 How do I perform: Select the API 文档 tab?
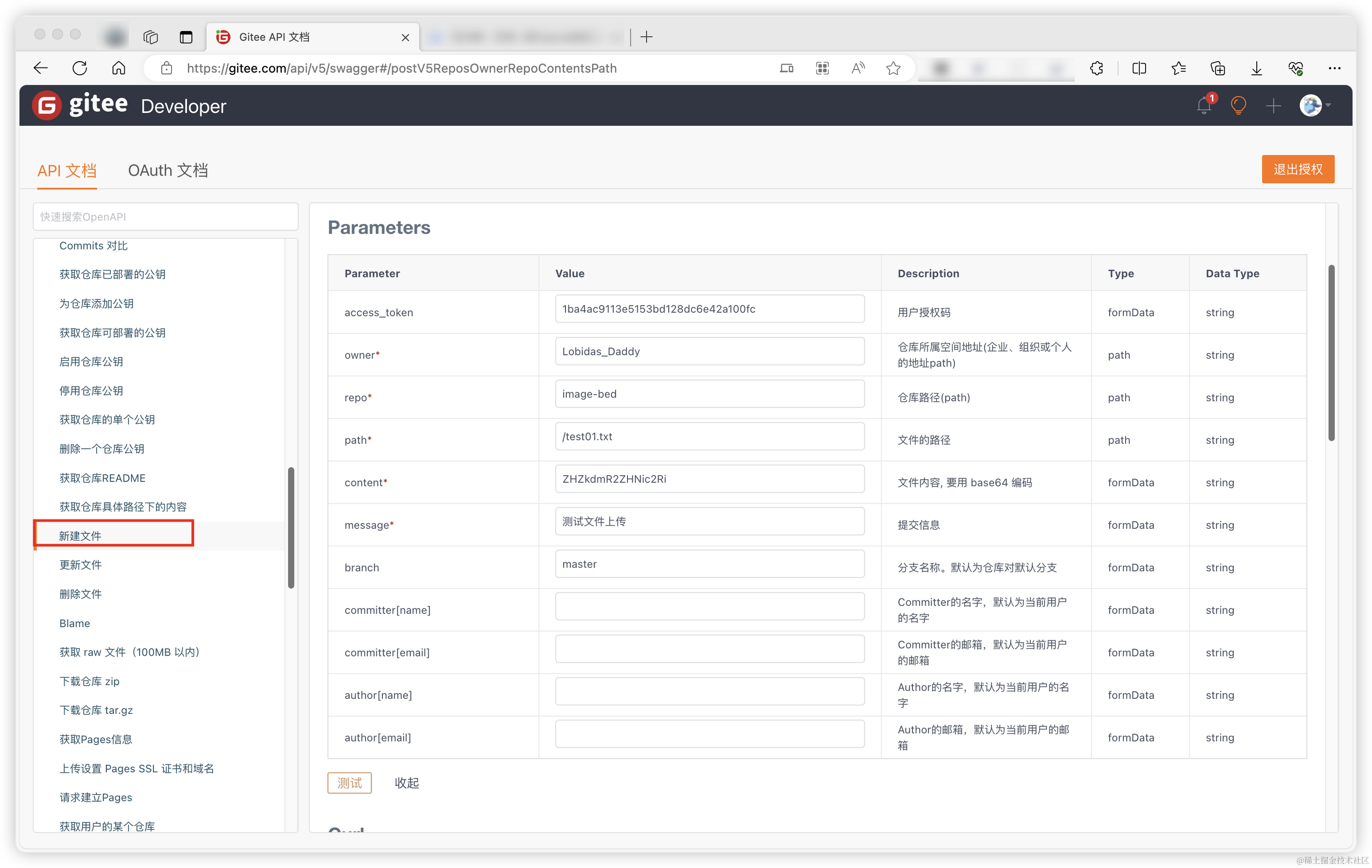[67, 171]
